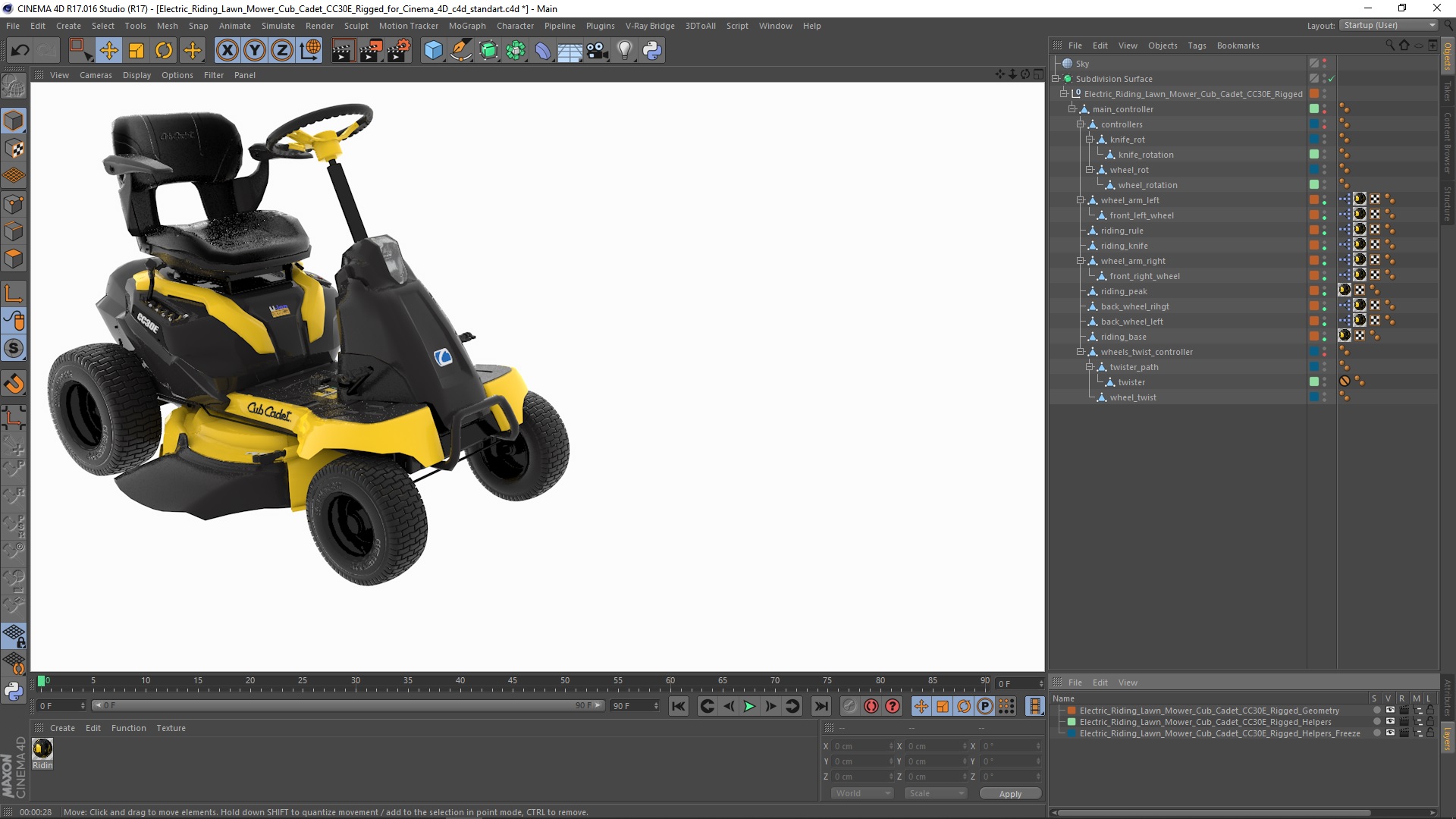Toggle position keyframe recording

coord(921,706)
